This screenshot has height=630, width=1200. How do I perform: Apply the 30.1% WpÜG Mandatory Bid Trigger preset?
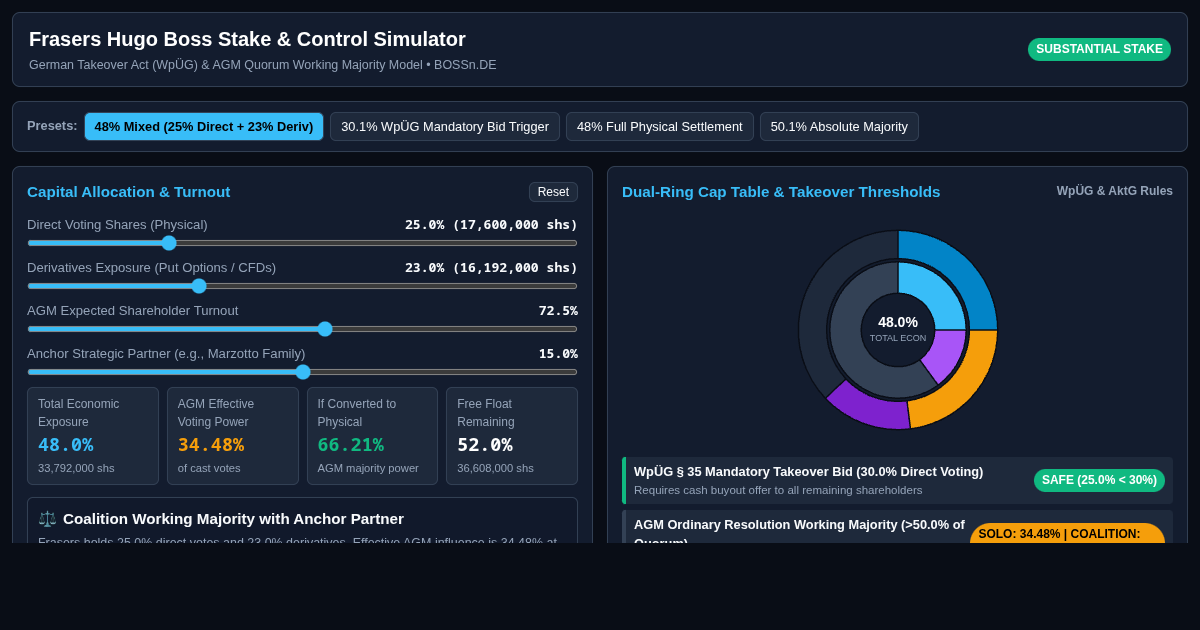[445, 127]
